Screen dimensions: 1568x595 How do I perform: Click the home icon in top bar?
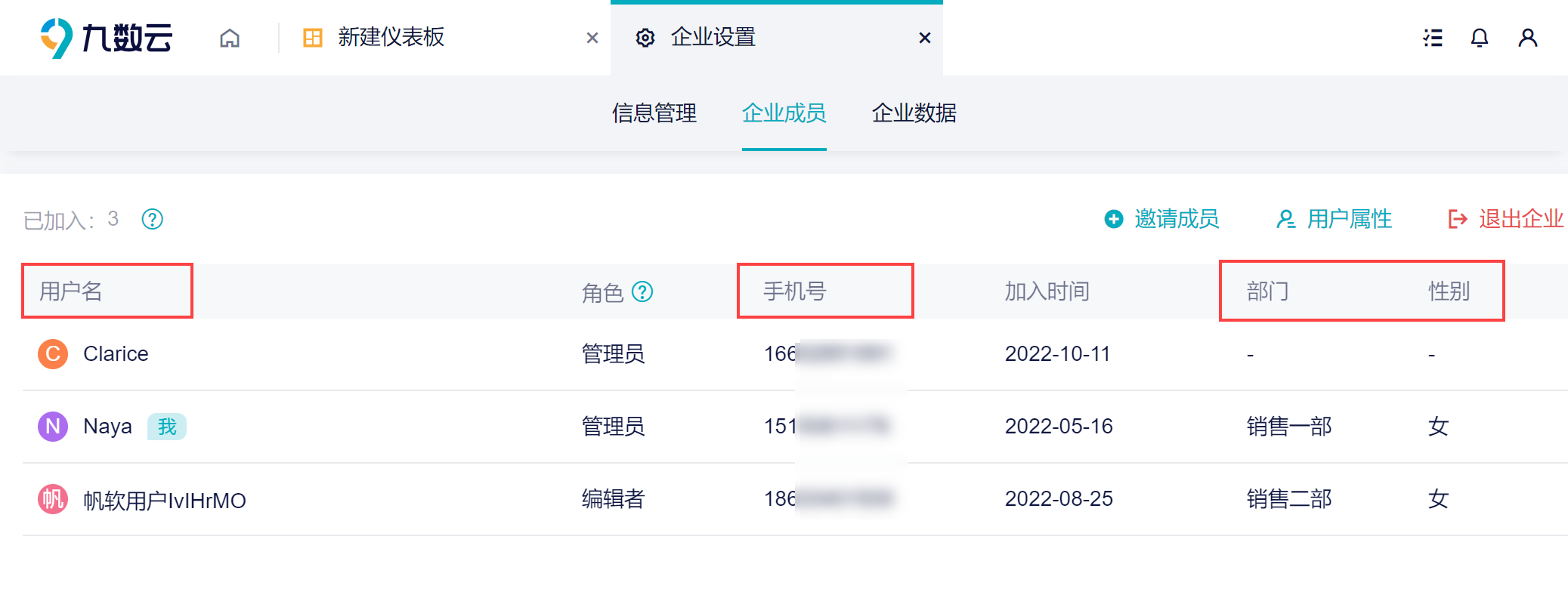[x=230, y=38]
